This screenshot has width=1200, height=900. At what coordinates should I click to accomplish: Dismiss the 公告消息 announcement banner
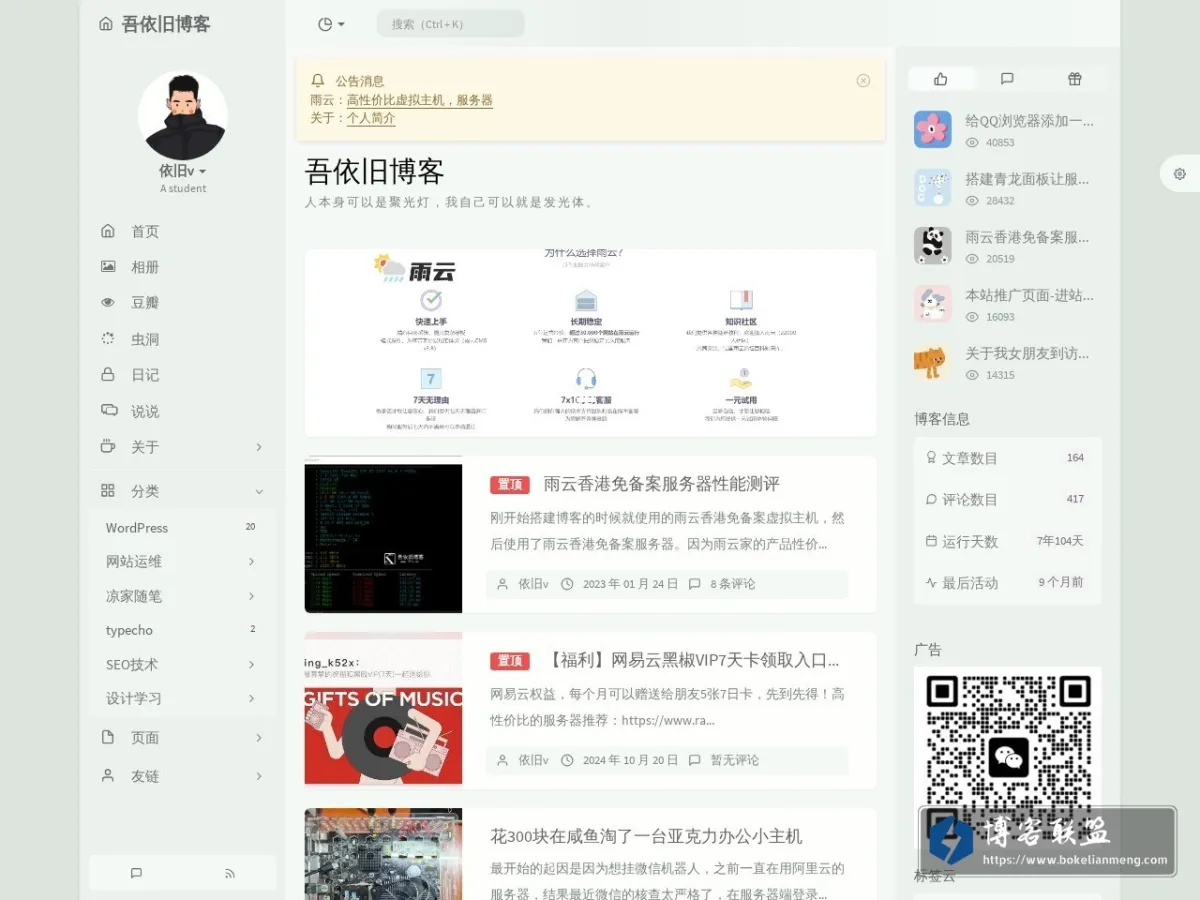[x=863, y=81]
